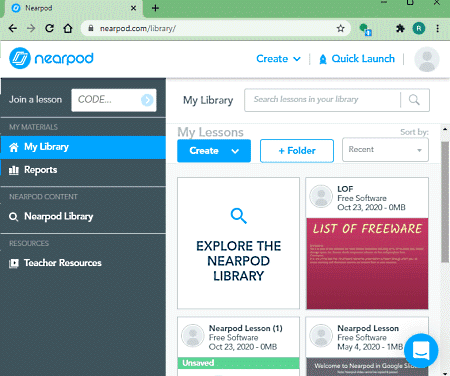Click the Nearpod Lesson (1) title
Viewport: 450px width, 376px height.
click(x=246, y=328)
